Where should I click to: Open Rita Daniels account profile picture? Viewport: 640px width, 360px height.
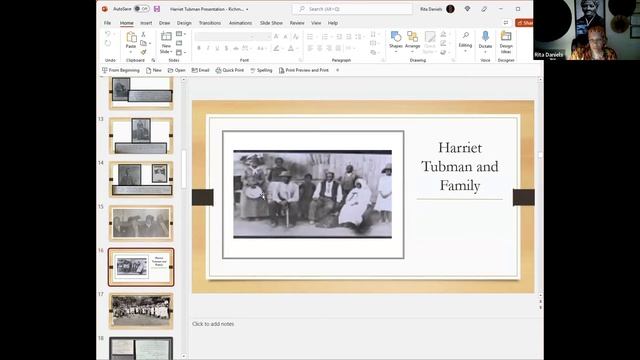point(450,9)
